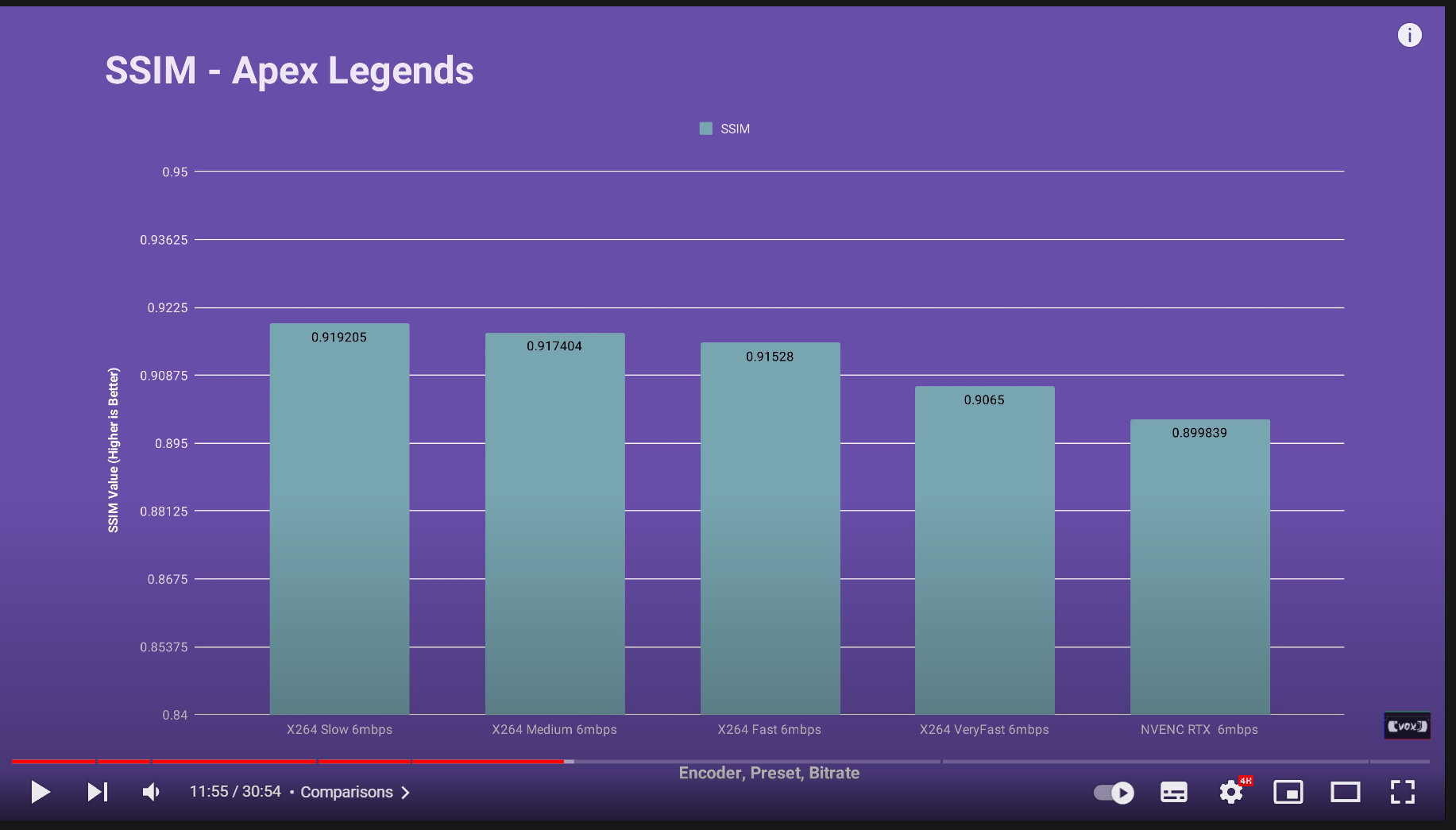Open the Comparisons chapter list
This screenshot has height=830, width=1456.
coord(355,792)
